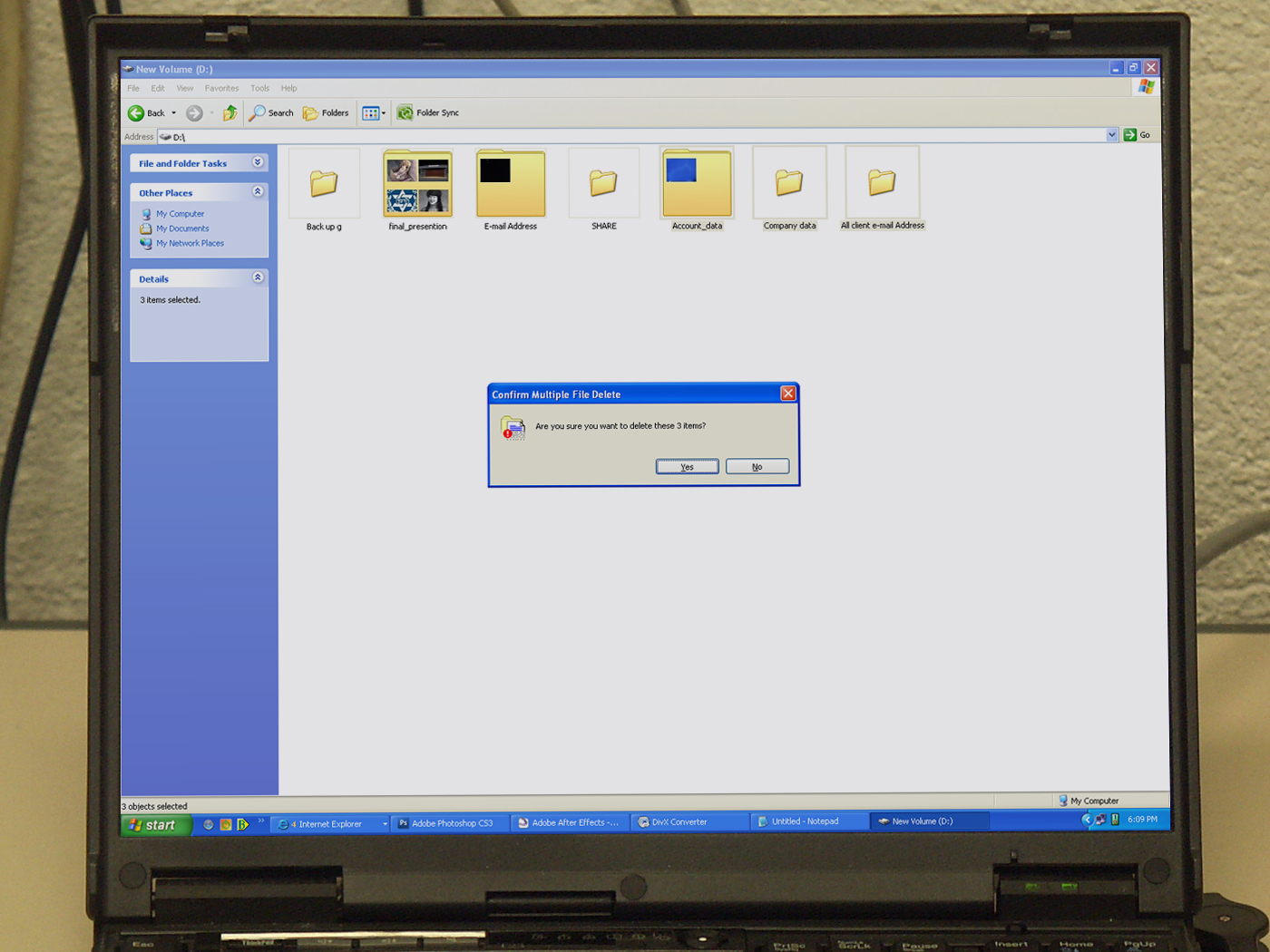The height and width of the screenshot is (952, 1270).
Task: Select the Company data folder
Action: 789,189
